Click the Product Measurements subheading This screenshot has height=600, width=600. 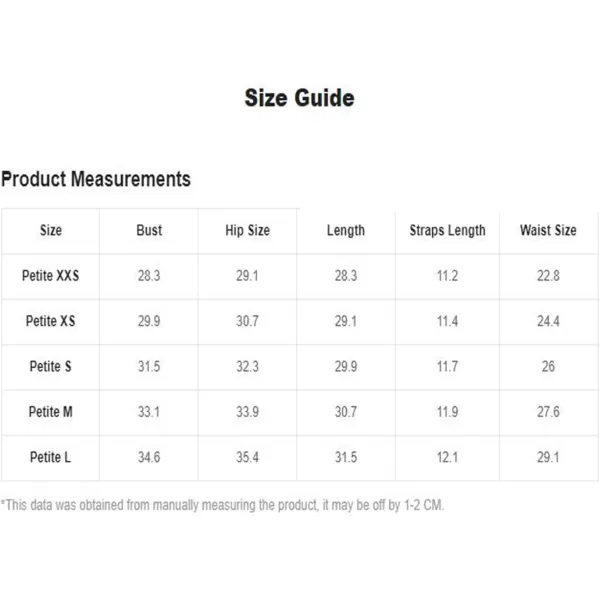(x=96, y=180)
